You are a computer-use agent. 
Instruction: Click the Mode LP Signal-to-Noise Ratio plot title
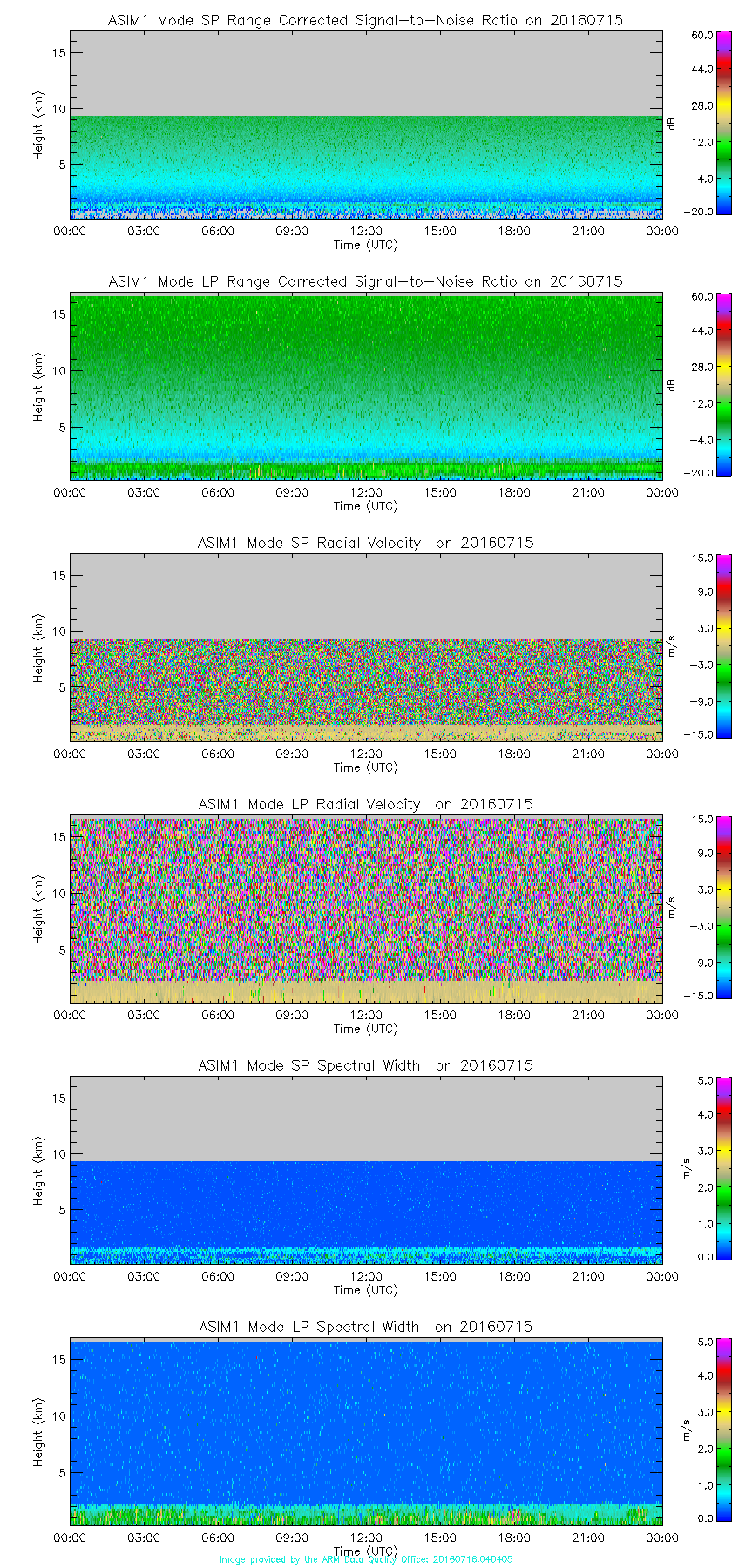point(365,281)
